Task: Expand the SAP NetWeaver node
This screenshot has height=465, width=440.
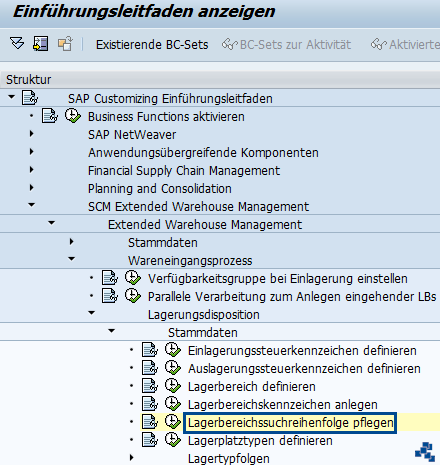Action: (x=31, y=134)
